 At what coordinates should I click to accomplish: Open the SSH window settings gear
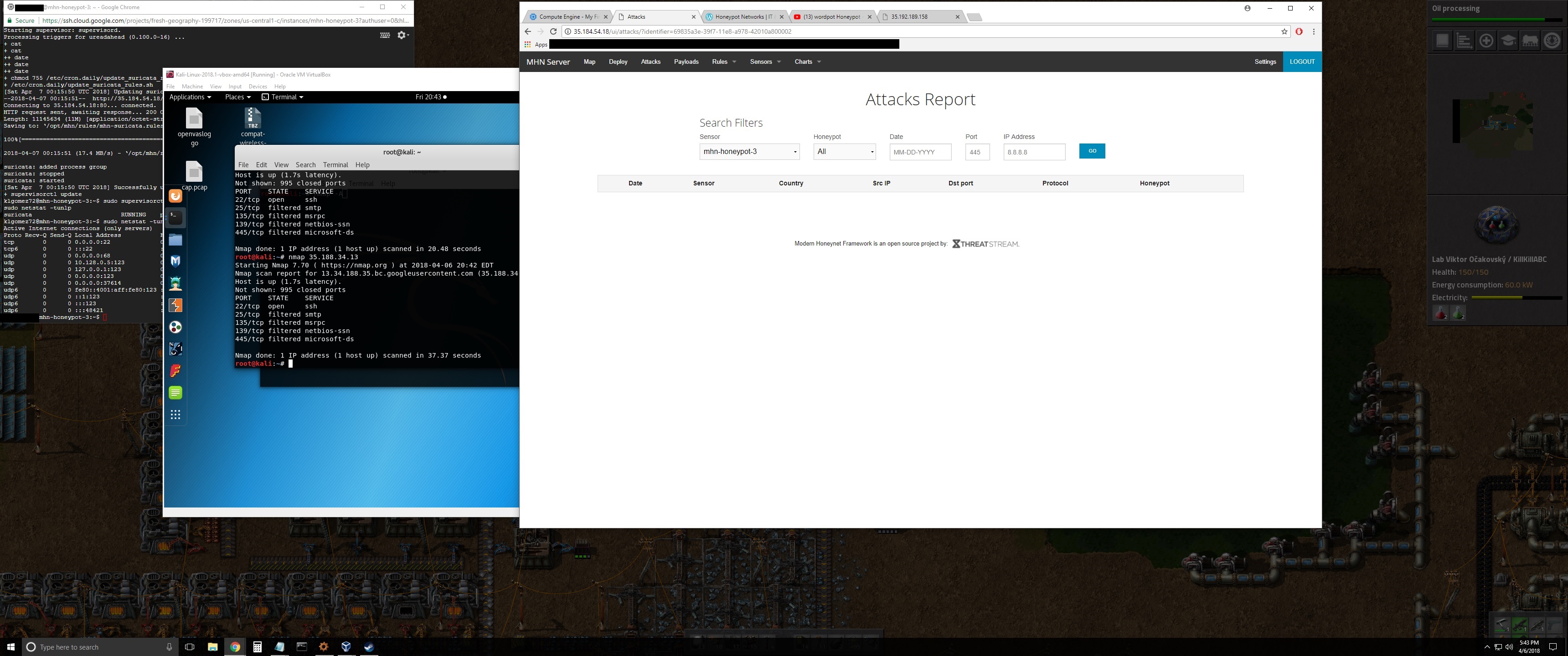pos(402,35)
